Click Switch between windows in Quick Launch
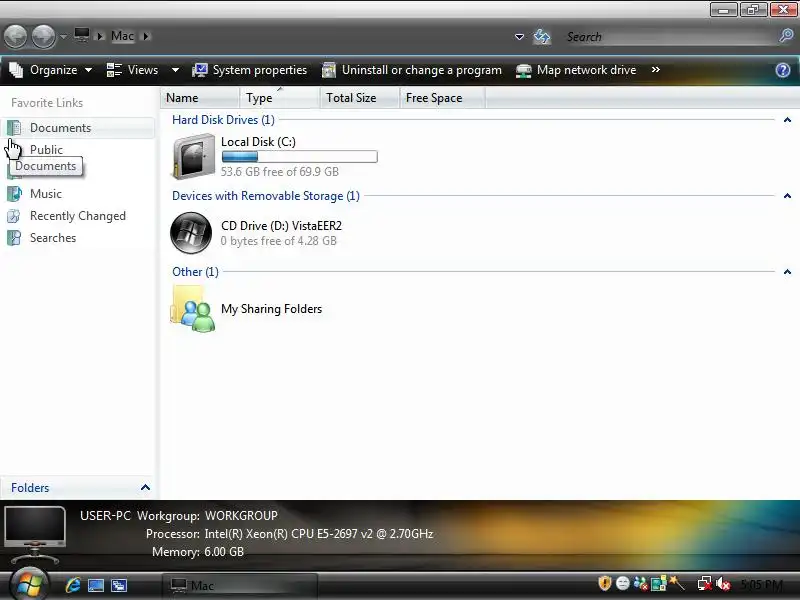The height and width of the screenshot is (600, 800). [x=119, y=585]
